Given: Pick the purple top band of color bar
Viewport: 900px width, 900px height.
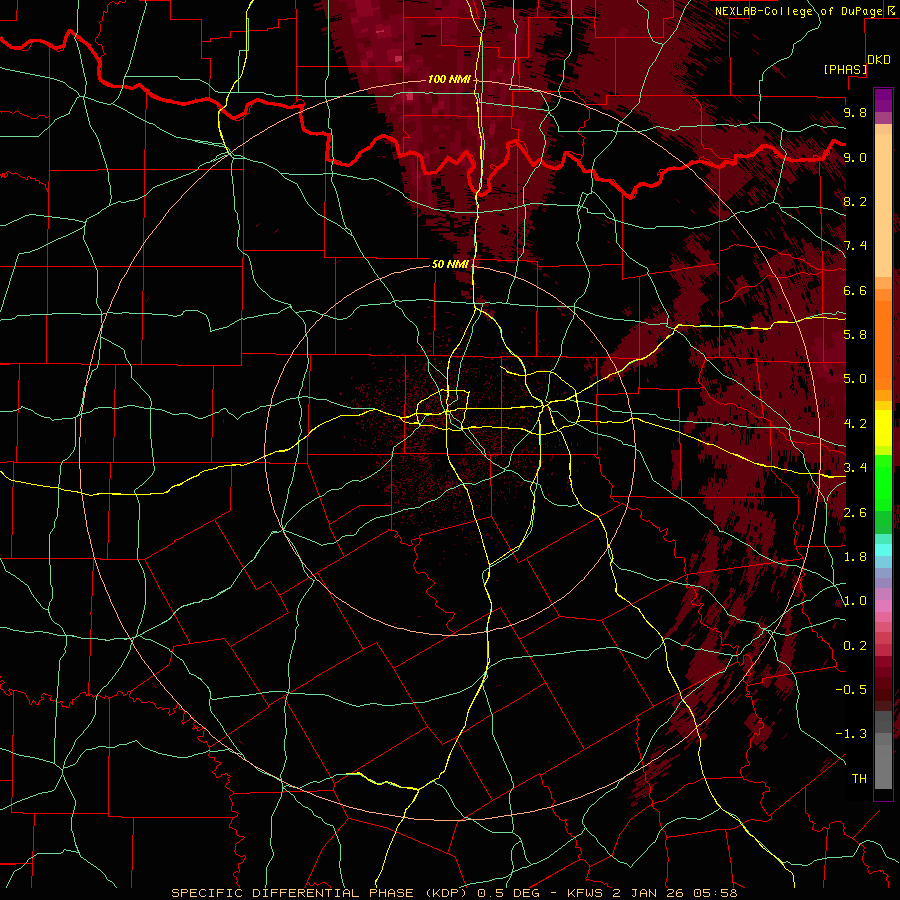Looking at the screenshot, I should coord(883,100).
